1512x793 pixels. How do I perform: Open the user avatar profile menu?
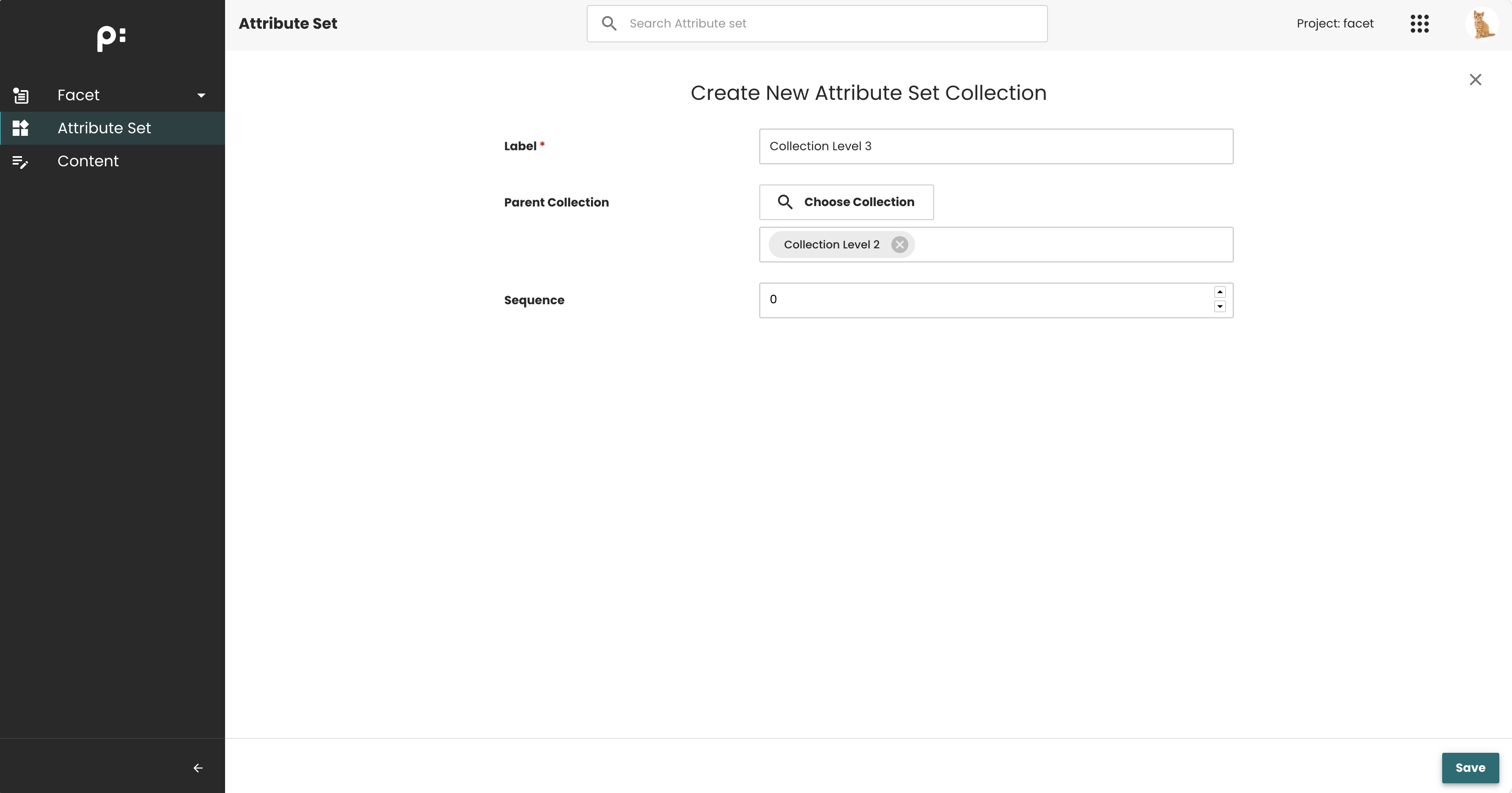(1482, 23)
